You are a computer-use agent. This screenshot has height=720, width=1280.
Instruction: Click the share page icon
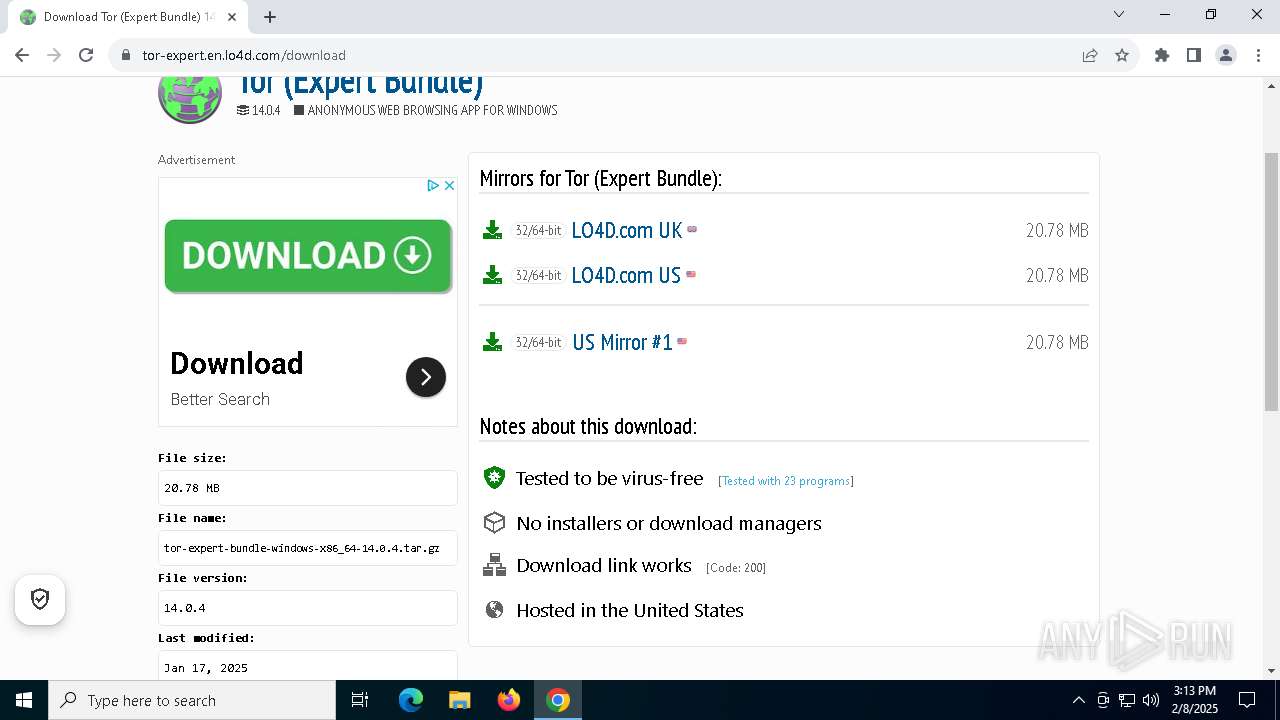coord(1090,55)
